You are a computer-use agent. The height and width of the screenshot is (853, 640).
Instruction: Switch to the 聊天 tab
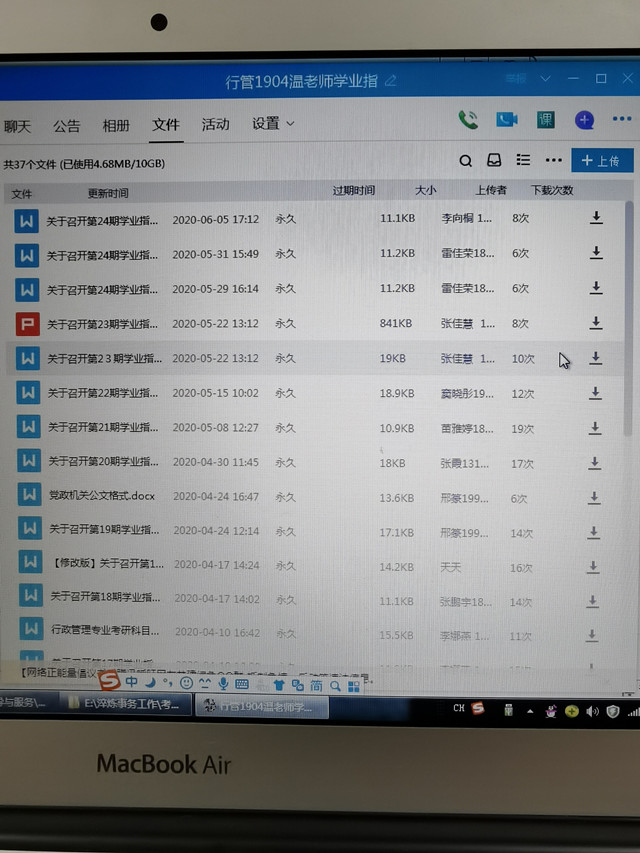17,125
